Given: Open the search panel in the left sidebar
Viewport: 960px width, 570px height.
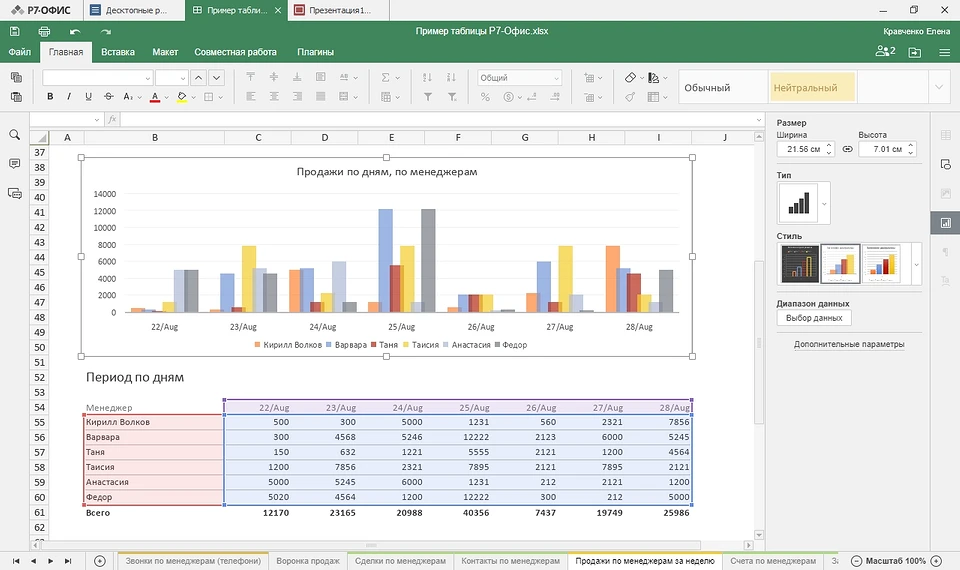Looking at the screenshot, I should pyautogui.click(x=15, y=135).
